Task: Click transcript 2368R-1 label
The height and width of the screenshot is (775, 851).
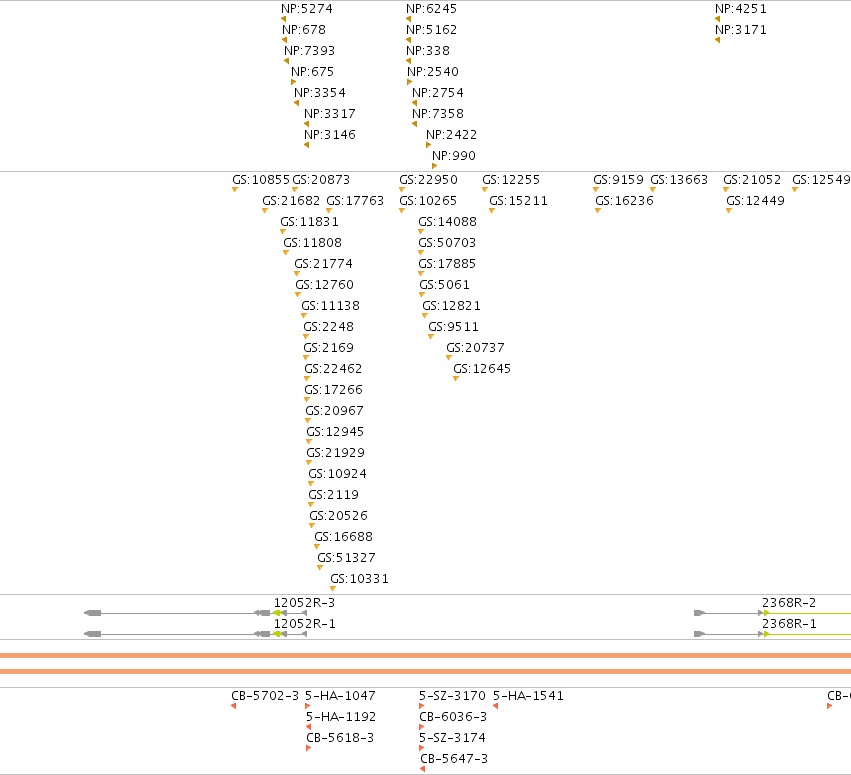Action: click(x=789, y=624)
